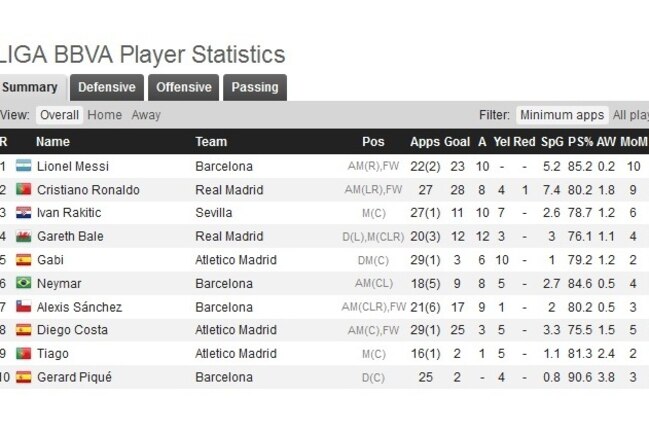Click the Chile flag beside Alexis Sánchez
Viewport: 649px width, 433px height.
tap(24, 307)
